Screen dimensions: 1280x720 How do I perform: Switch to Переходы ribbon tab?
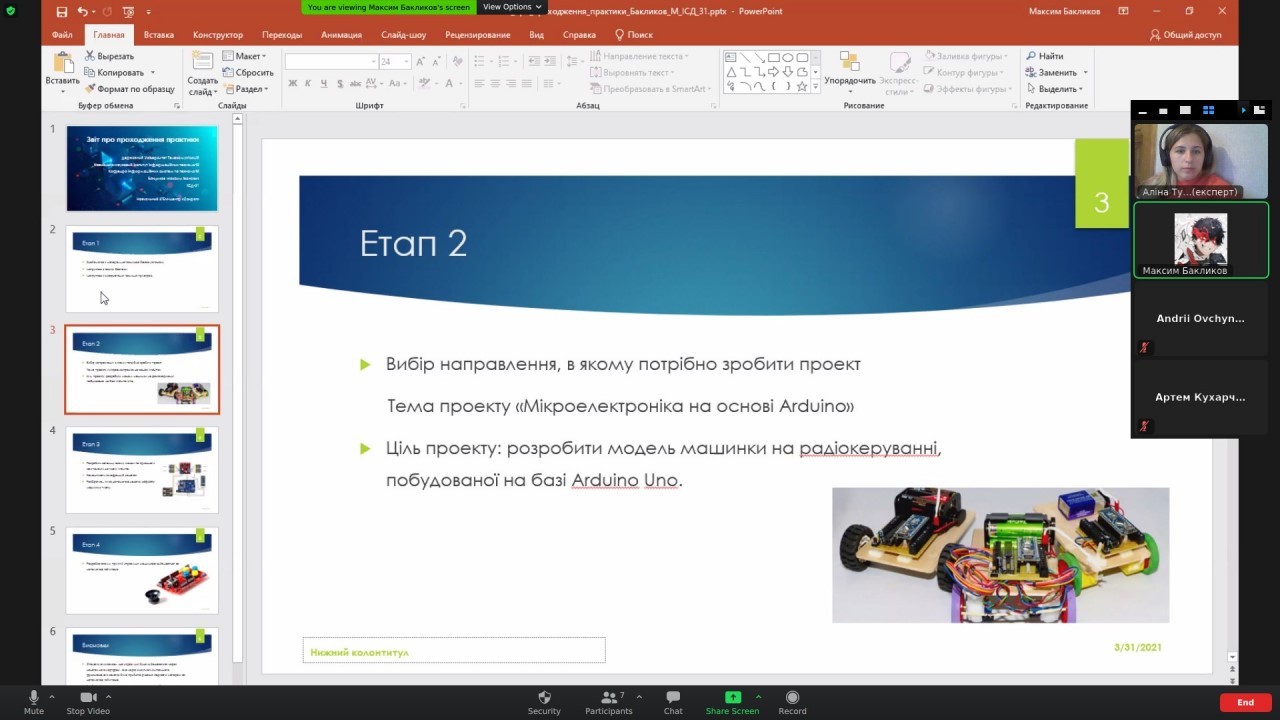(x=282, y=34)
